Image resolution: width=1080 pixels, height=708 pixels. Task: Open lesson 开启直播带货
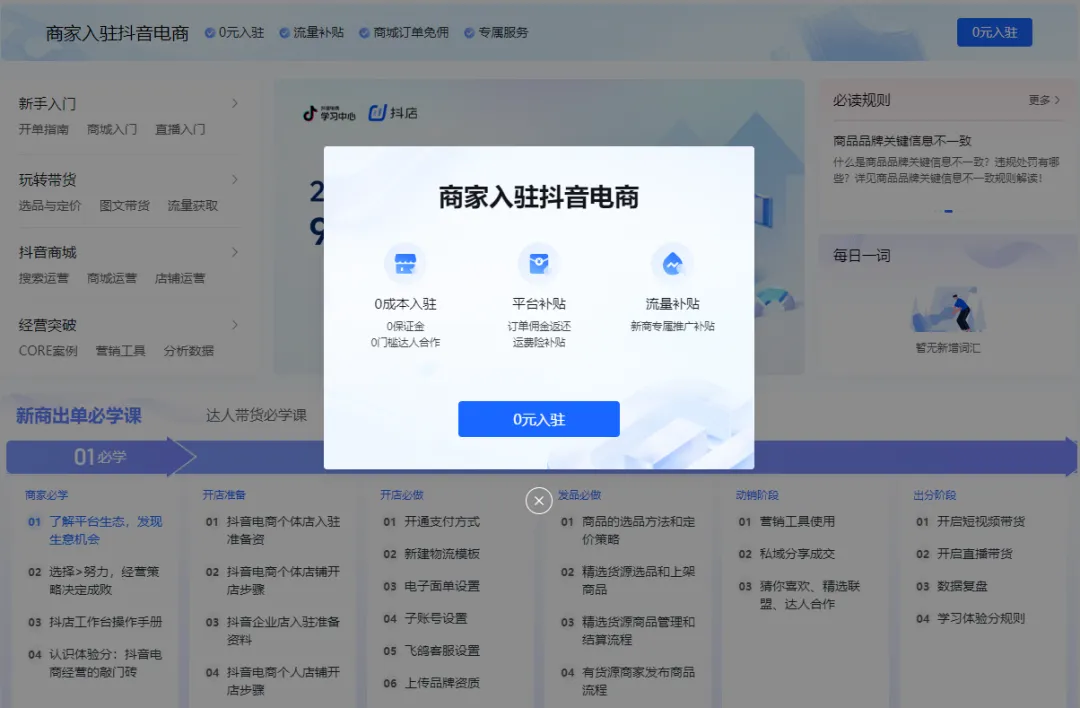pyautogui.click(x=975, y=554)
